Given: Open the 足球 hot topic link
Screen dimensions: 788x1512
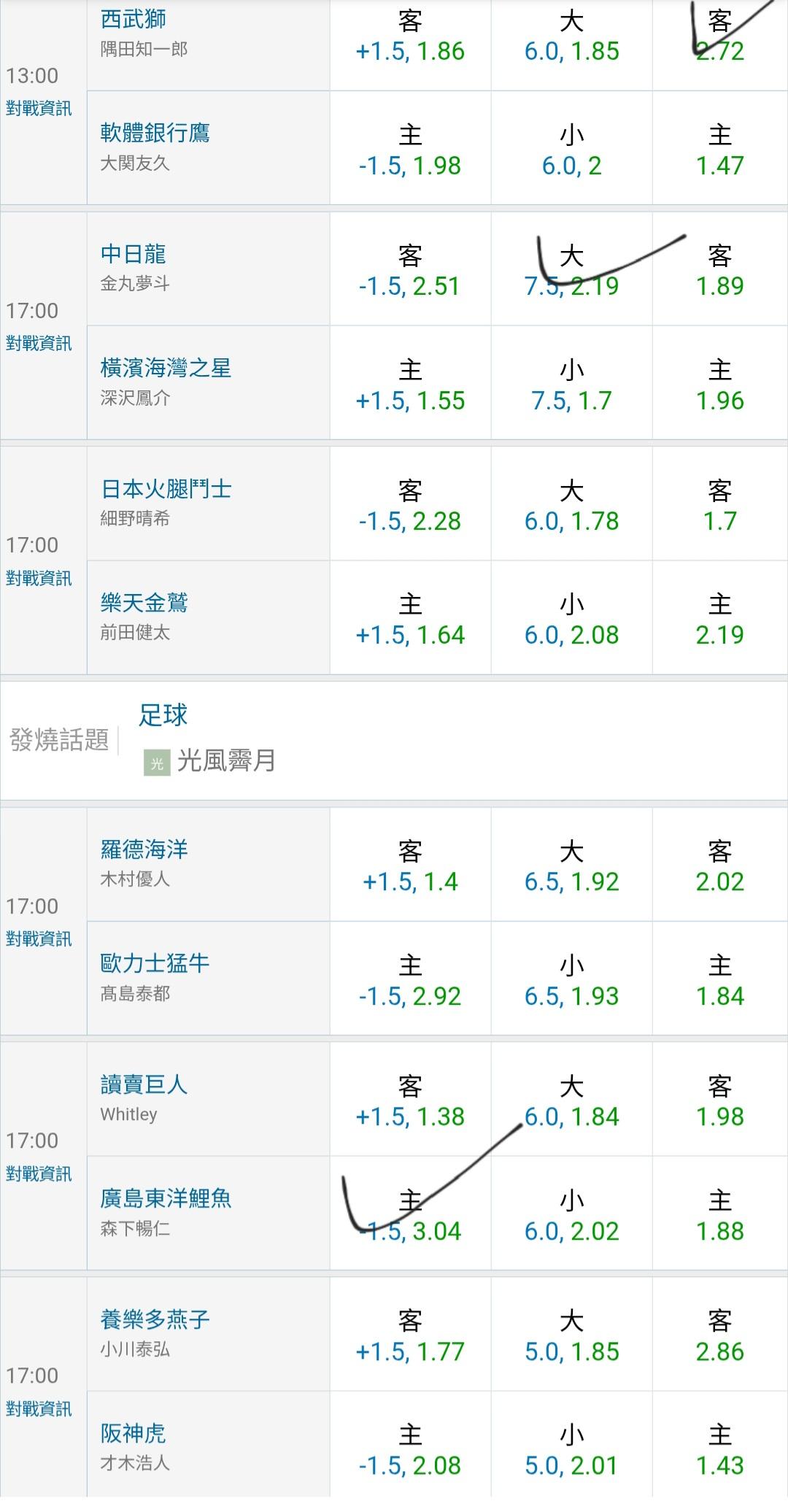Looking at the screenshot, I should [x=163, y=715].
